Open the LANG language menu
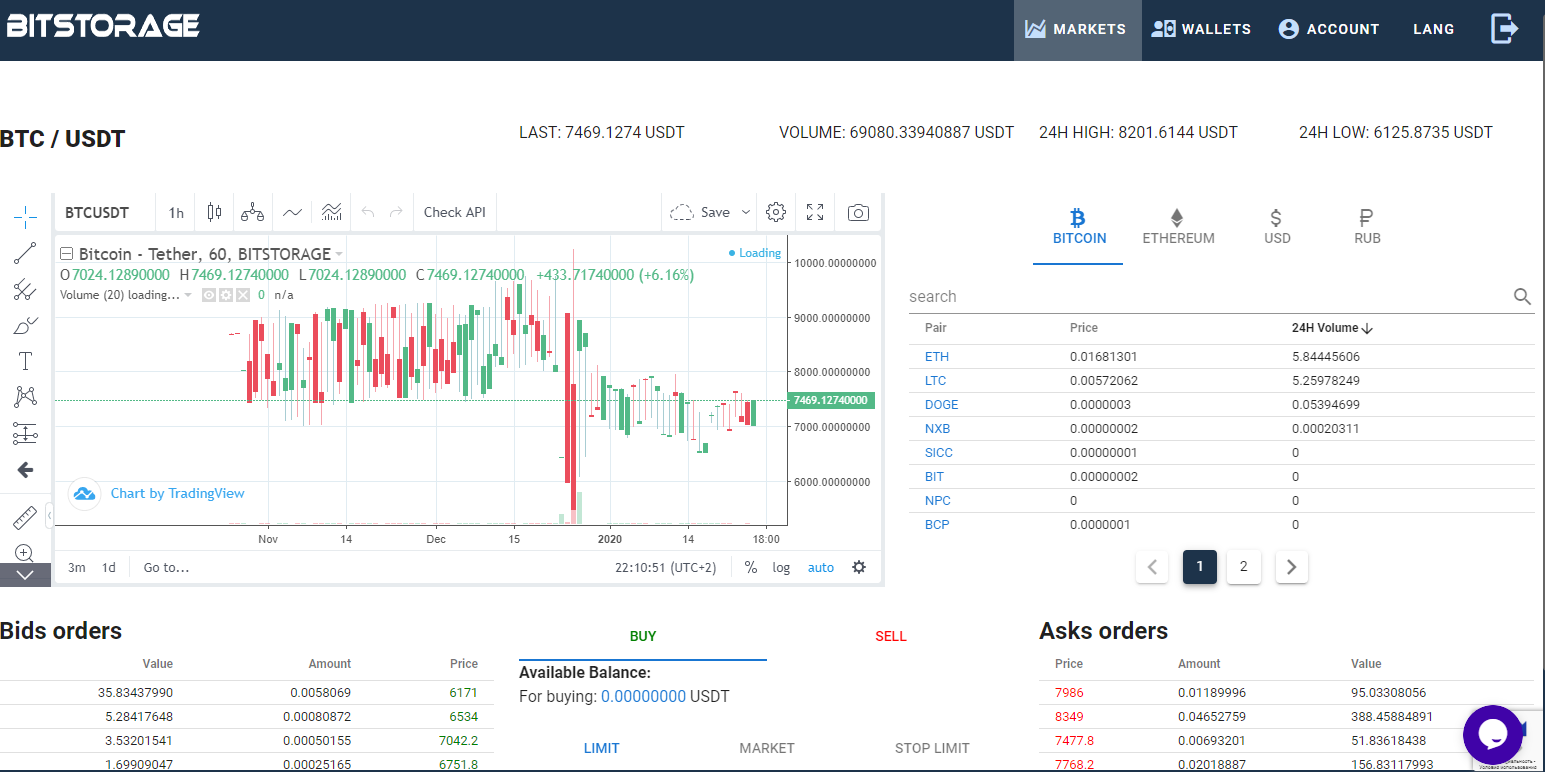Image resolution: width=1545 pixels, height=772 pixels. tap(1434, 29)
